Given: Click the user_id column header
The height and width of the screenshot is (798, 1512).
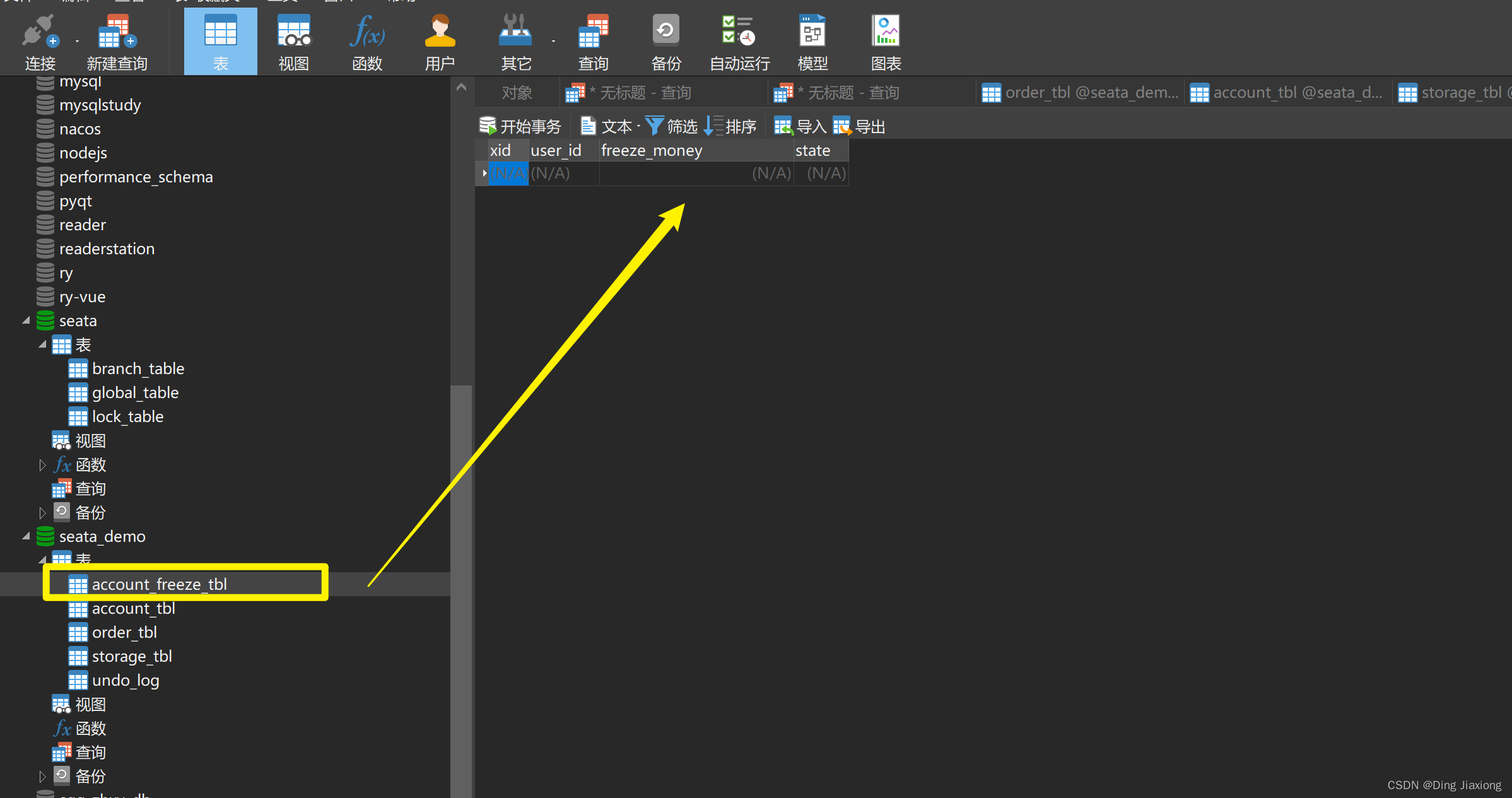Looking at the screenshot, I should 564,150.
